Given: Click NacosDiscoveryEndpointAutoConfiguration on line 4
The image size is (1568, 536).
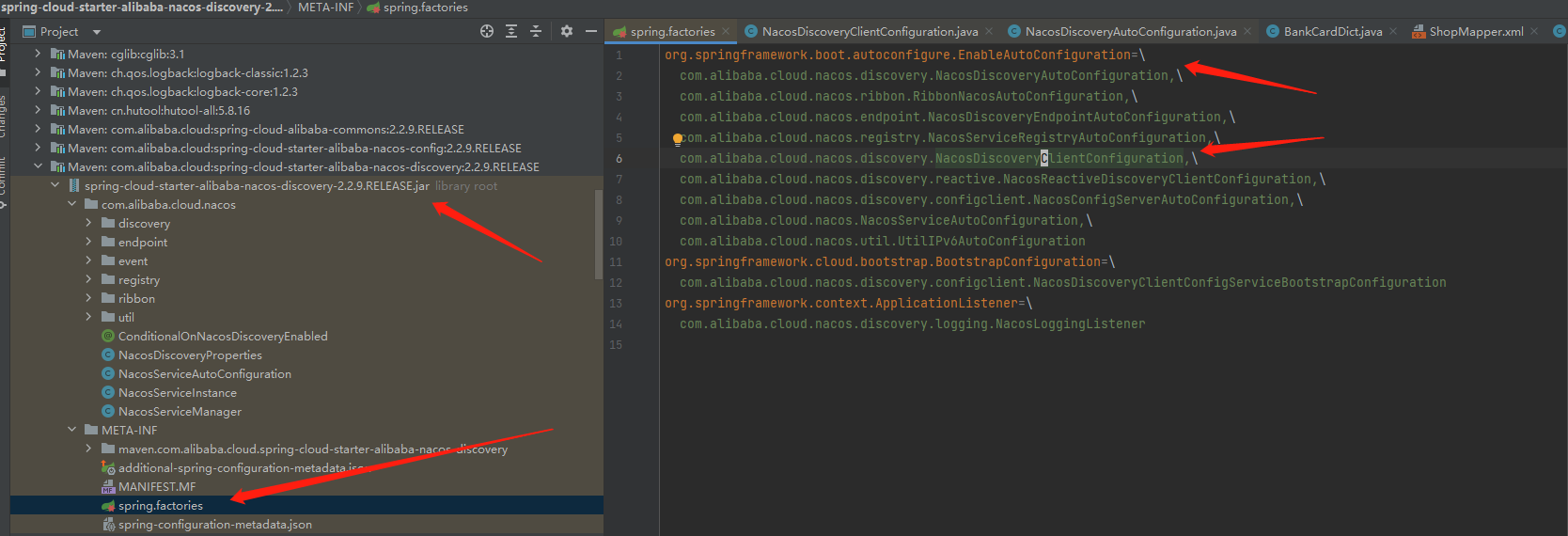Looking at the screenshot, I should point(1074,117).
